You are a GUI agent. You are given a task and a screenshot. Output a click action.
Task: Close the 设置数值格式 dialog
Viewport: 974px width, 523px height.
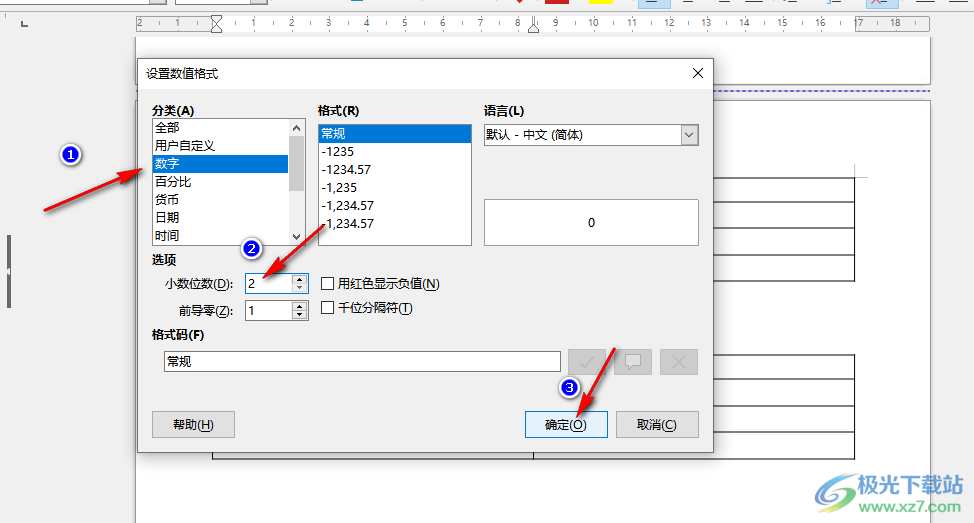[698, 73]
